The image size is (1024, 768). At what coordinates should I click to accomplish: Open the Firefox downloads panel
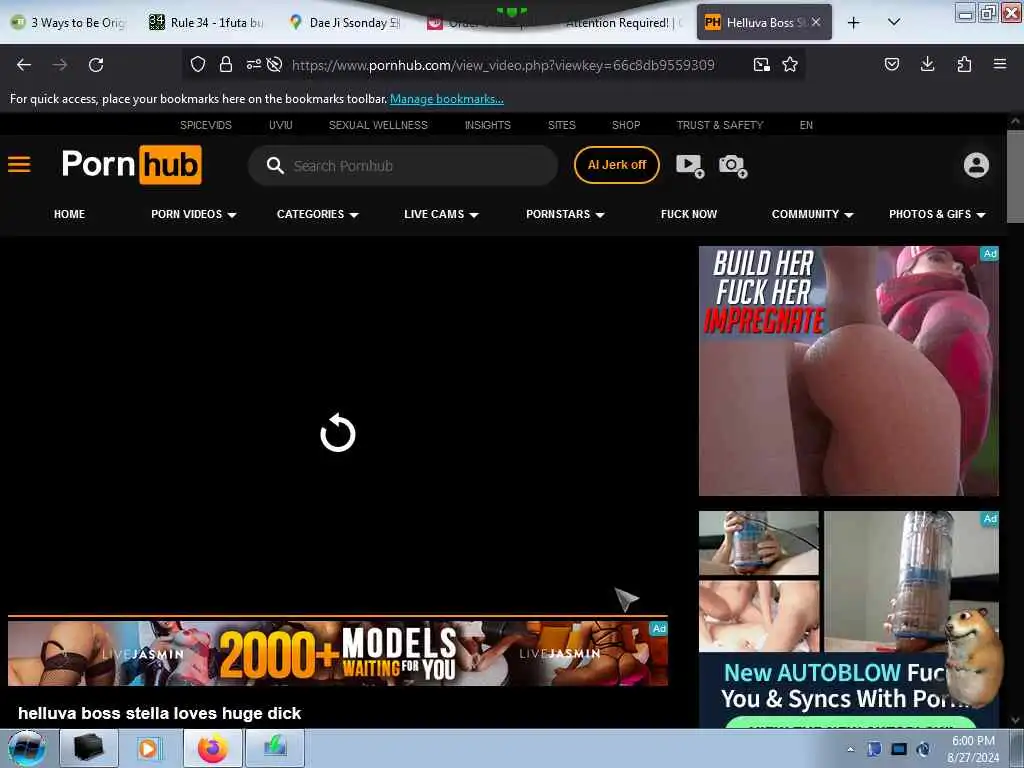click(x=927, y=64)
